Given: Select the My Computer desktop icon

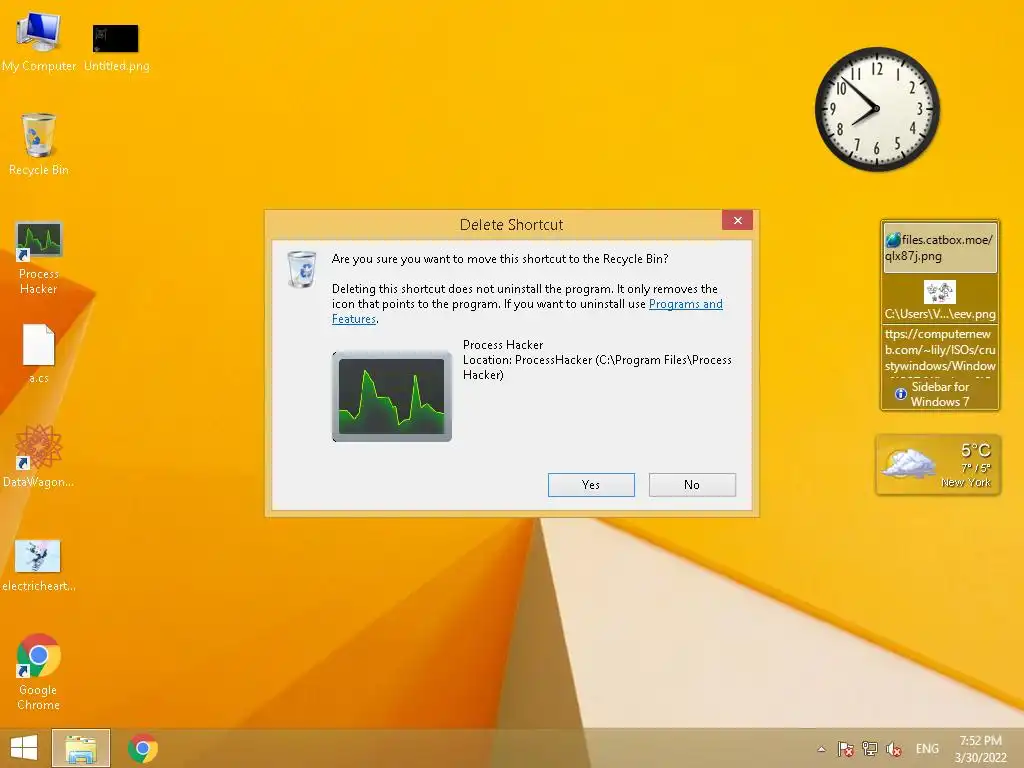Looking at the screenshot, I should click(x=39, y=40).
